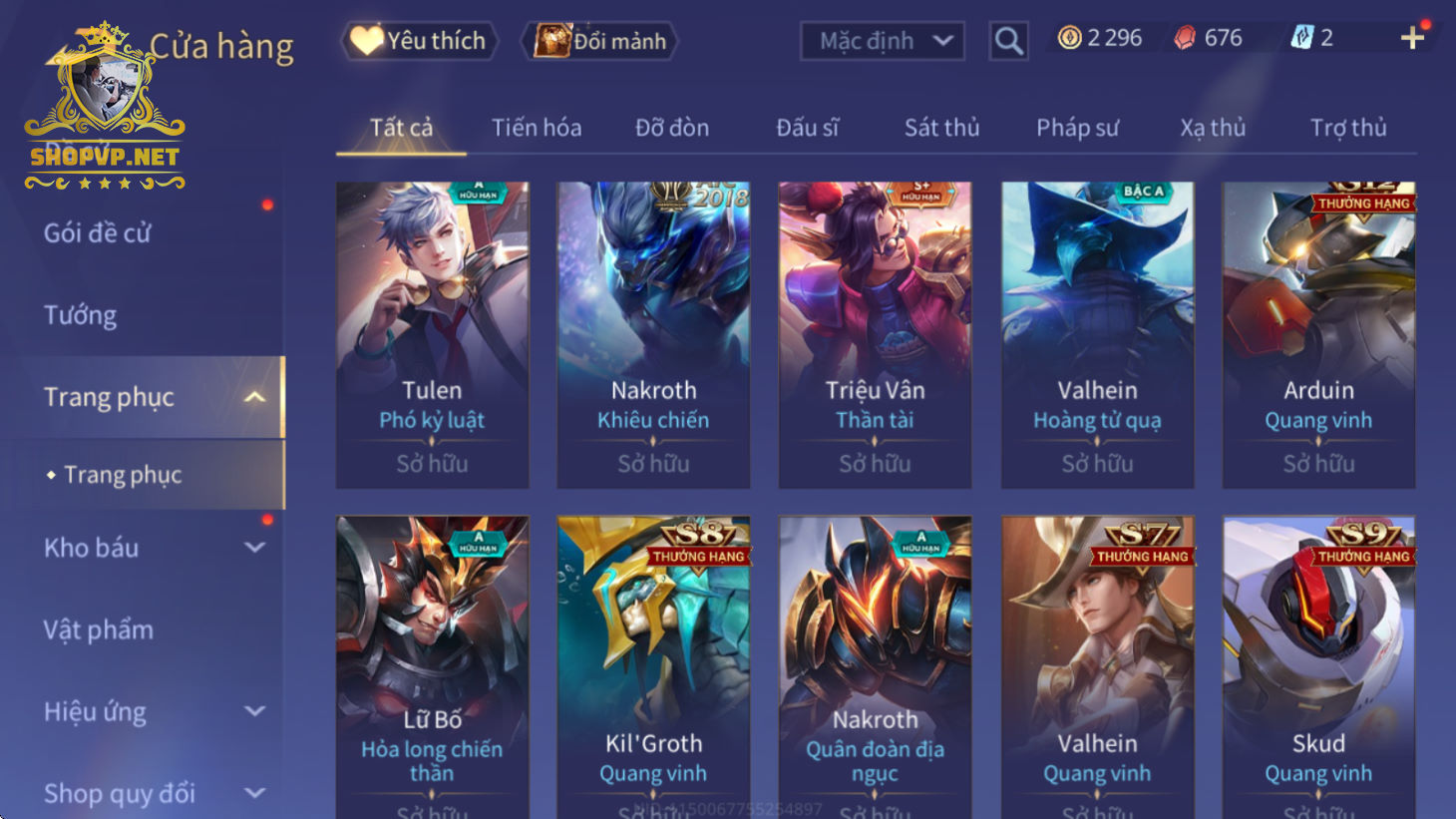Tap the plus icon to add currency
Screen dimensions: 1456x819
point(1412,38)
